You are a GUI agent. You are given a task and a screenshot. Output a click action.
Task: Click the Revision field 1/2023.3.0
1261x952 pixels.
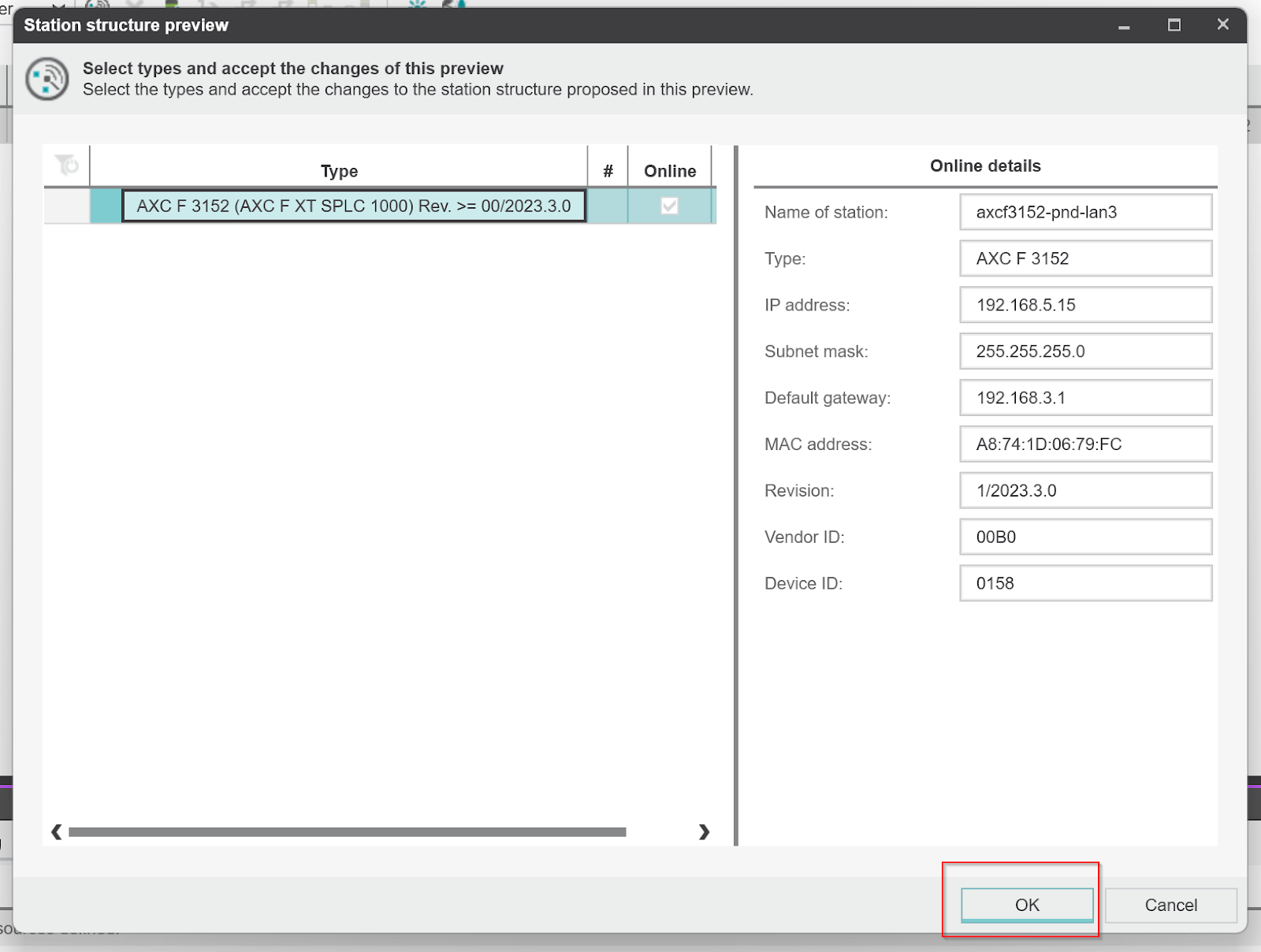1085,490
